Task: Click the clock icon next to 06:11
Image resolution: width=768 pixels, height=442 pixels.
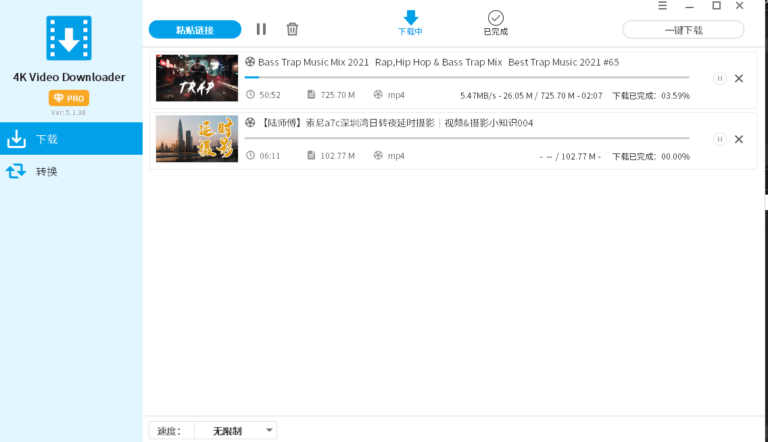Action: point(250,155)
